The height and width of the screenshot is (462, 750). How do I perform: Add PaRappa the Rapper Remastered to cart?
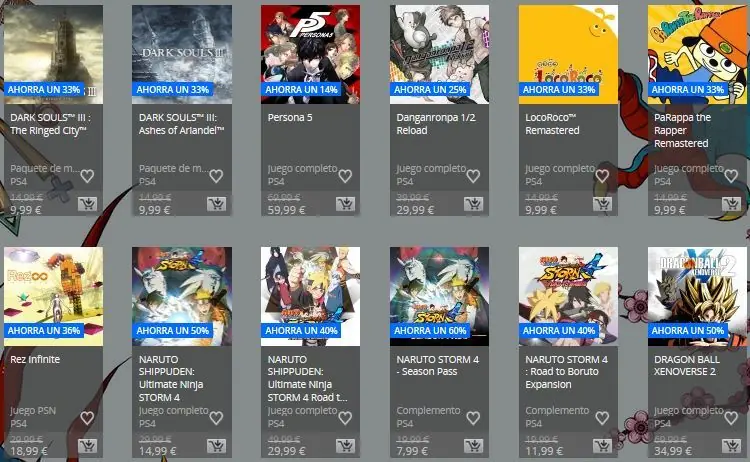coord(731,204)
